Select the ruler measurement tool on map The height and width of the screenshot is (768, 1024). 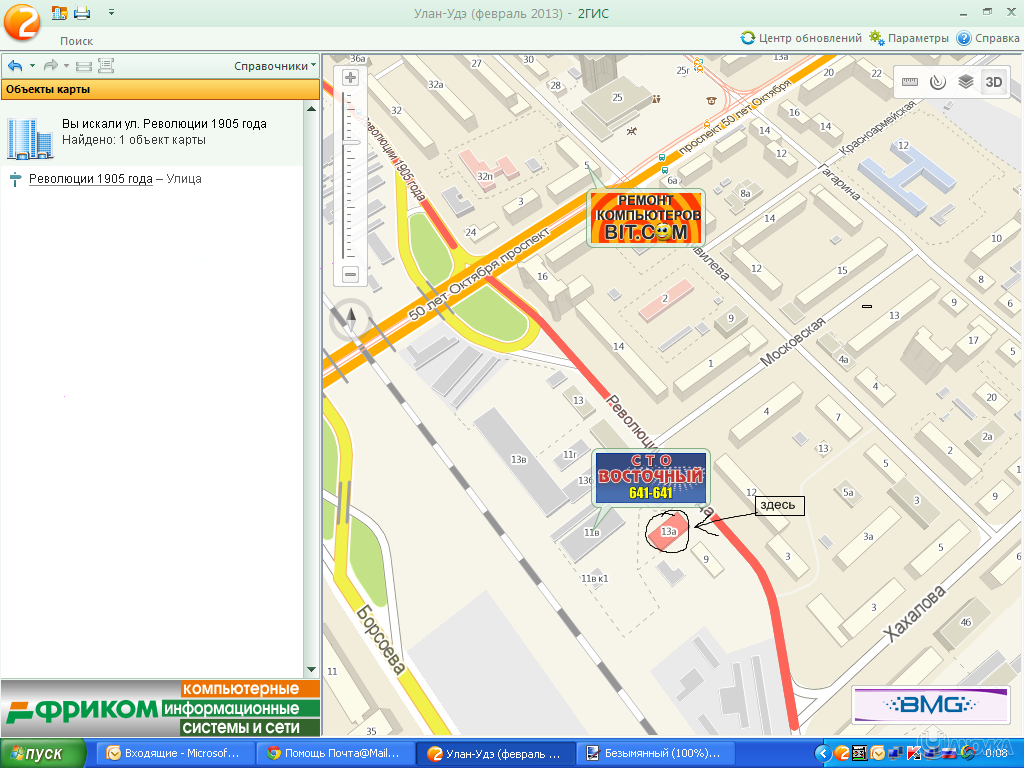coord(910,82)
